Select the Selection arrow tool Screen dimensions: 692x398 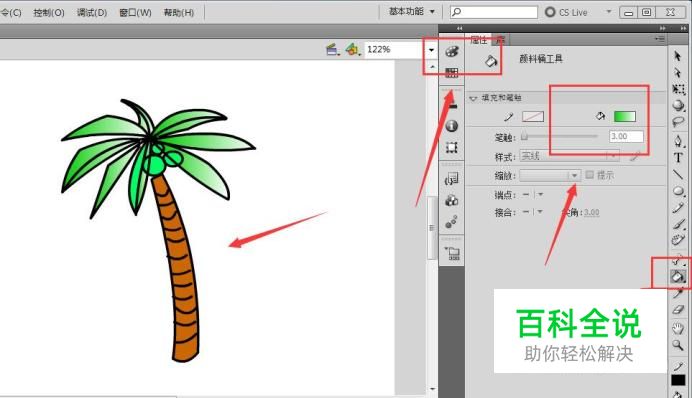tap(678, 56)
